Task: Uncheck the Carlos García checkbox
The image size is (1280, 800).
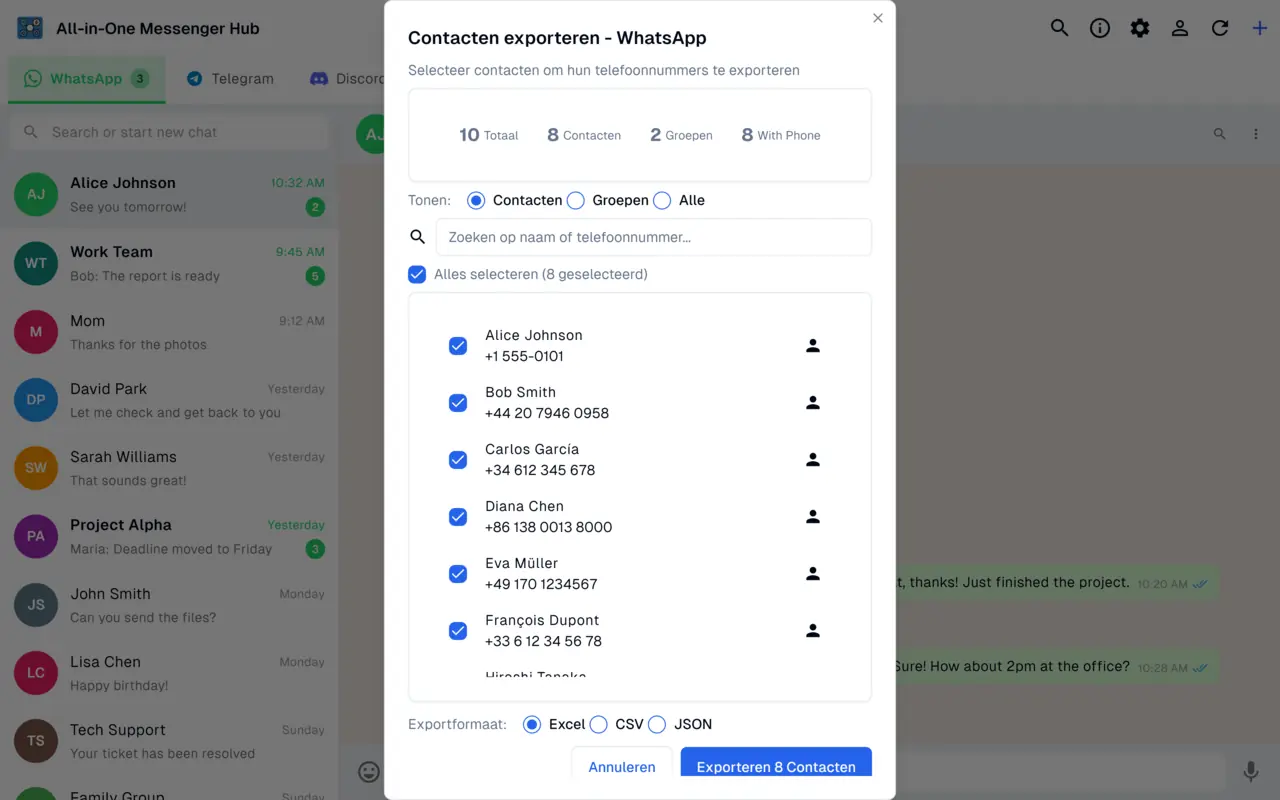Action: 458,460
